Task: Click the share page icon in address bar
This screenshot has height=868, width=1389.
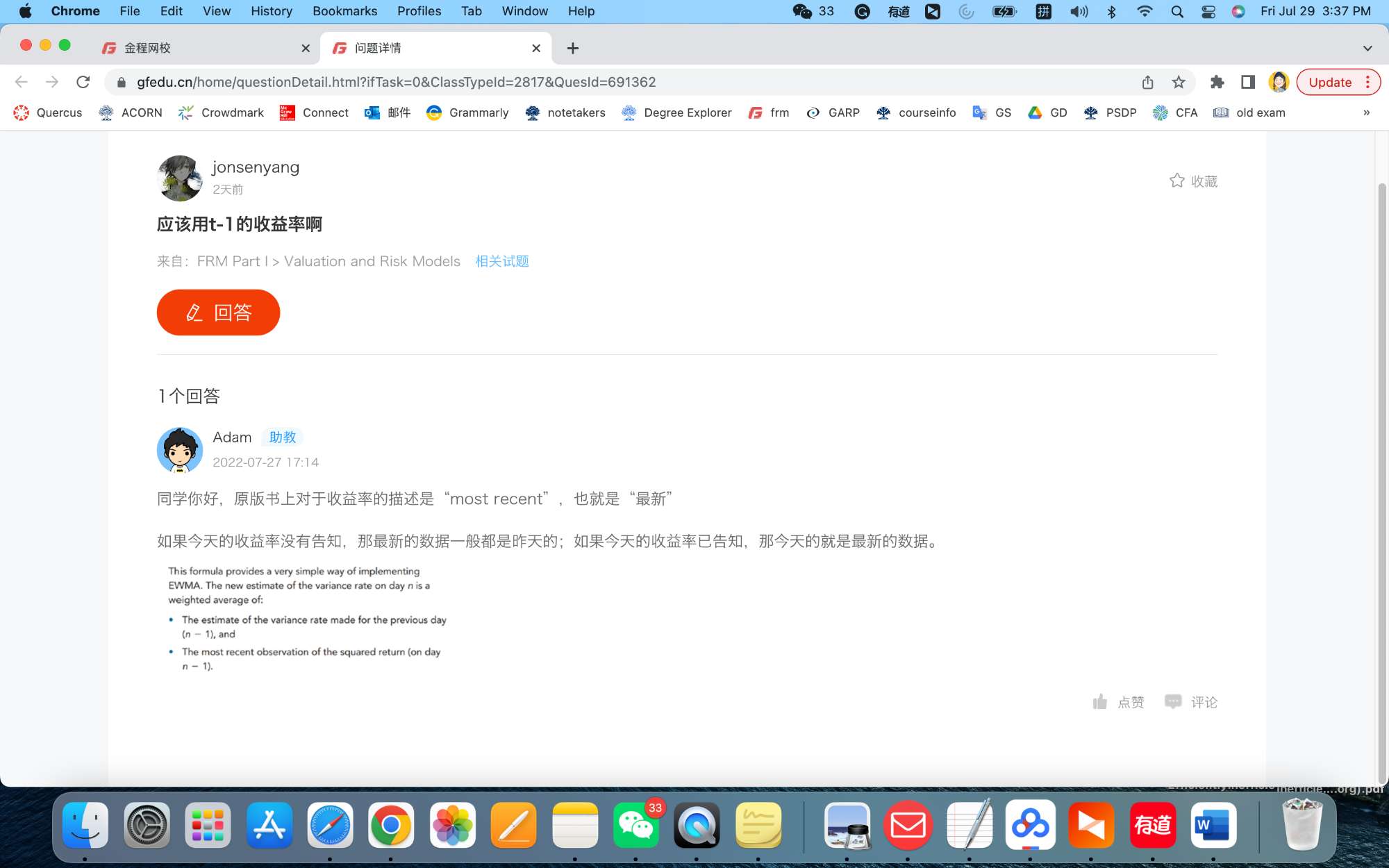Action: 1147,82
